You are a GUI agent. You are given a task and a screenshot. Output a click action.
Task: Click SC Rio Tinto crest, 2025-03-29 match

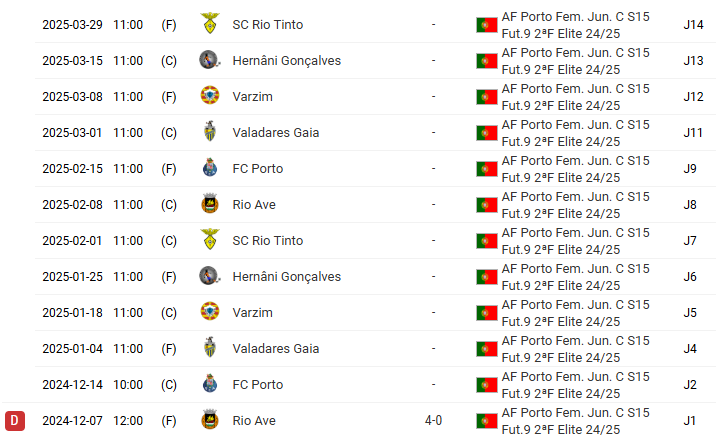[210, 24]
